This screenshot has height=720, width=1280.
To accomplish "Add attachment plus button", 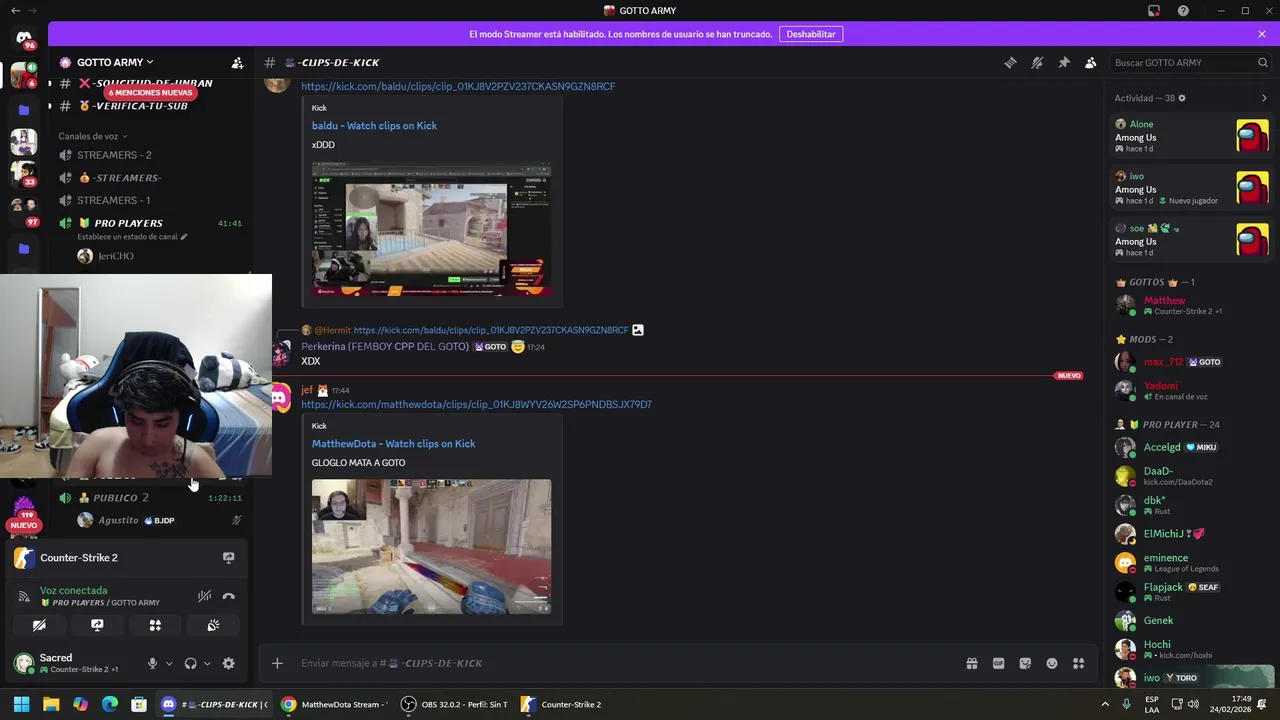I will (277, 663).
